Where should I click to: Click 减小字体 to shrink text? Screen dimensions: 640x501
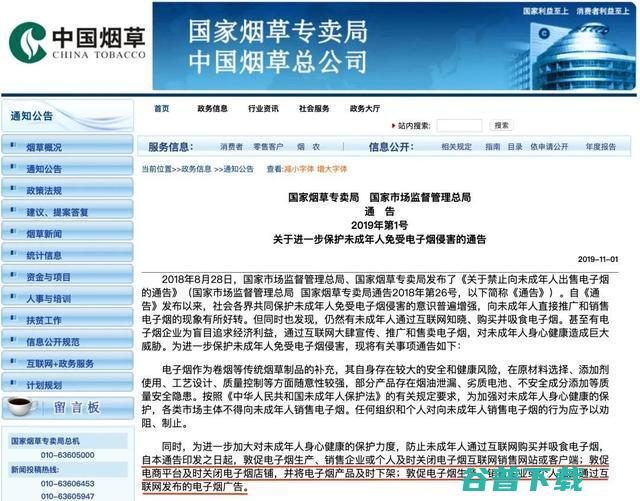(x=298, y=169)
